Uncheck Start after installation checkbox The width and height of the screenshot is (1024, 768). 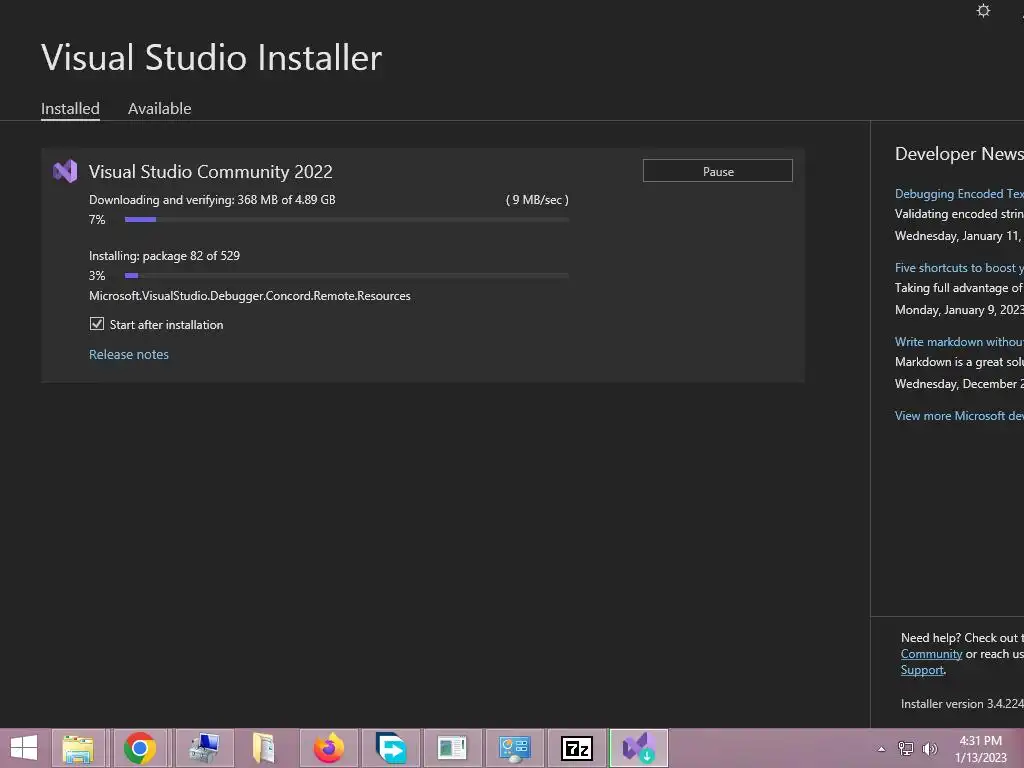(x=97, y=324)
